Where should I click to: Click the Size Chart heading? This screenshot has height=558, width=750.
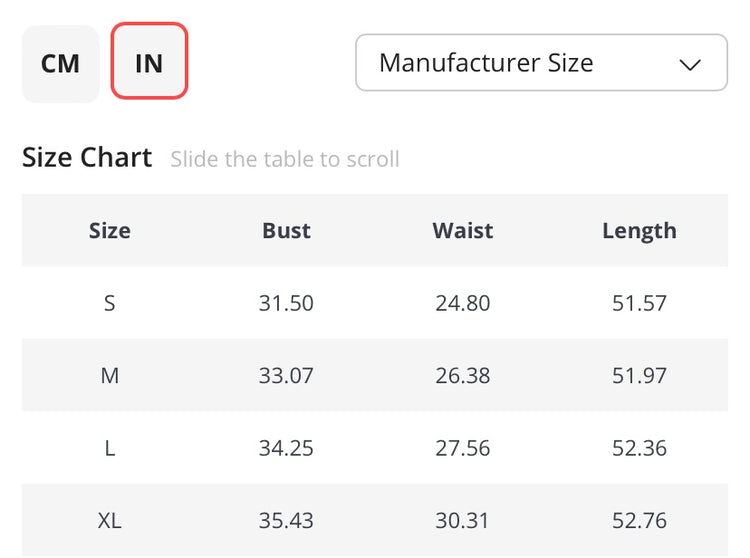(87, 158)
